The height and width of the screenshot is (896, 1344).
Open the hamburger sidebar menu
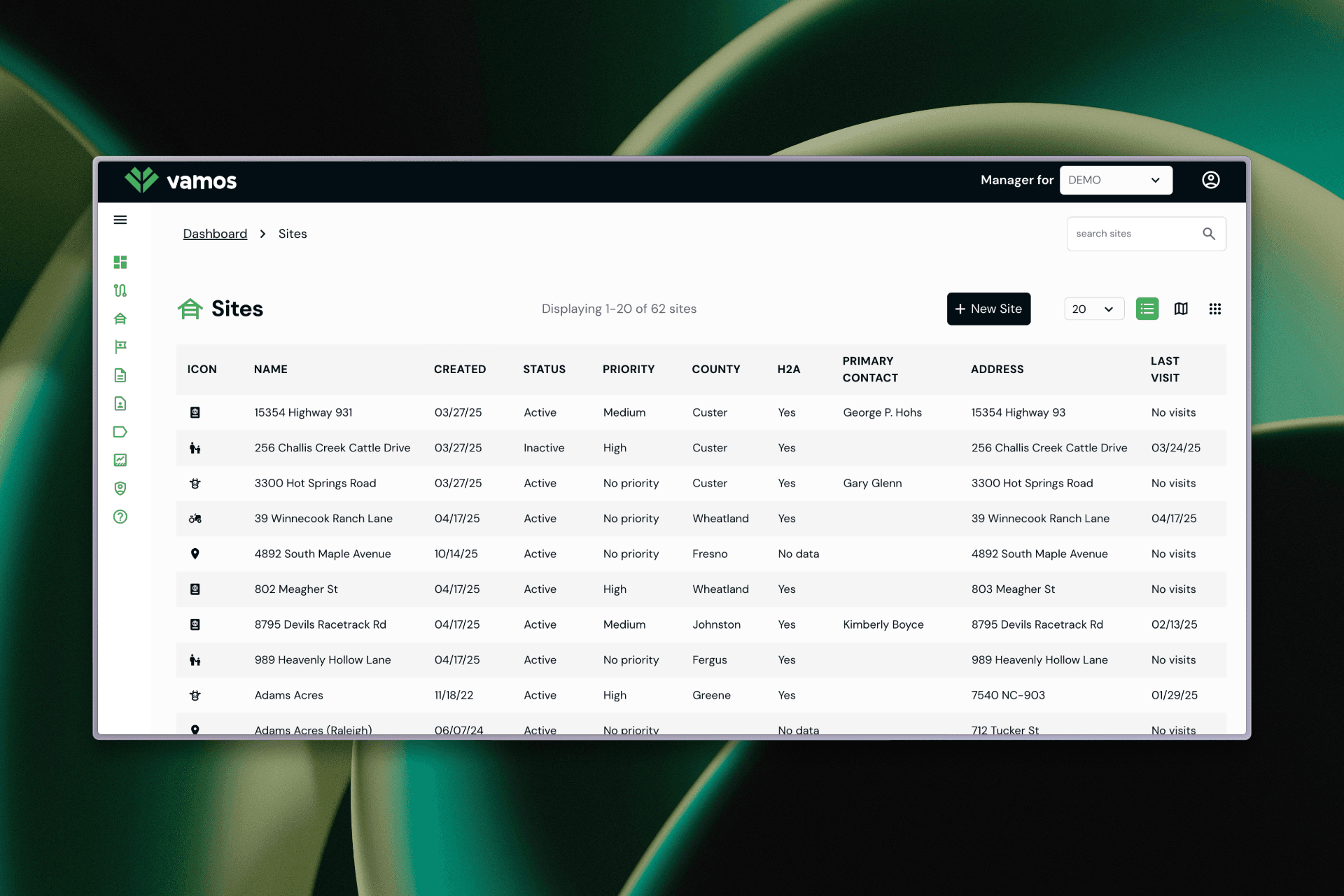(x=120, y=220)
